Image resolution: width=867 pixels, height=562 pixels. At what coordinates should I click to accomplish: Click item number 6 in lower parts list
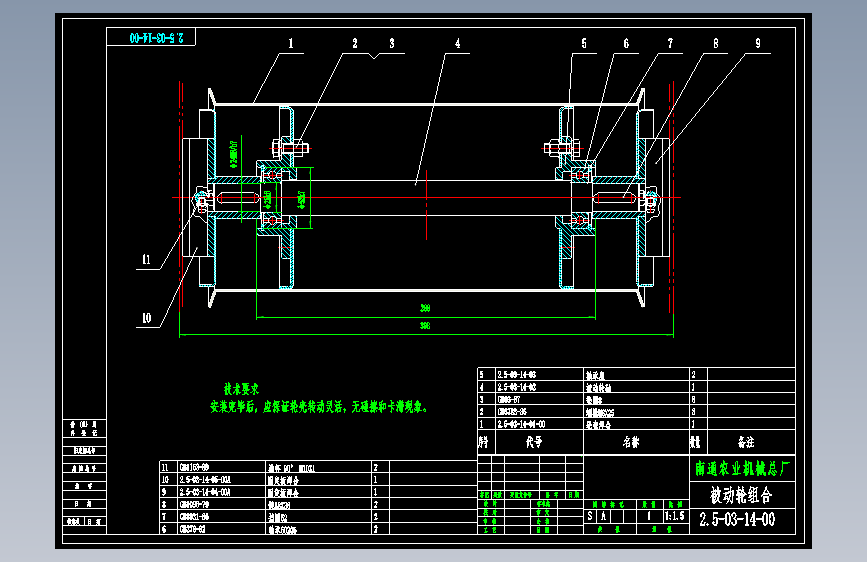(x=164, y=529)
